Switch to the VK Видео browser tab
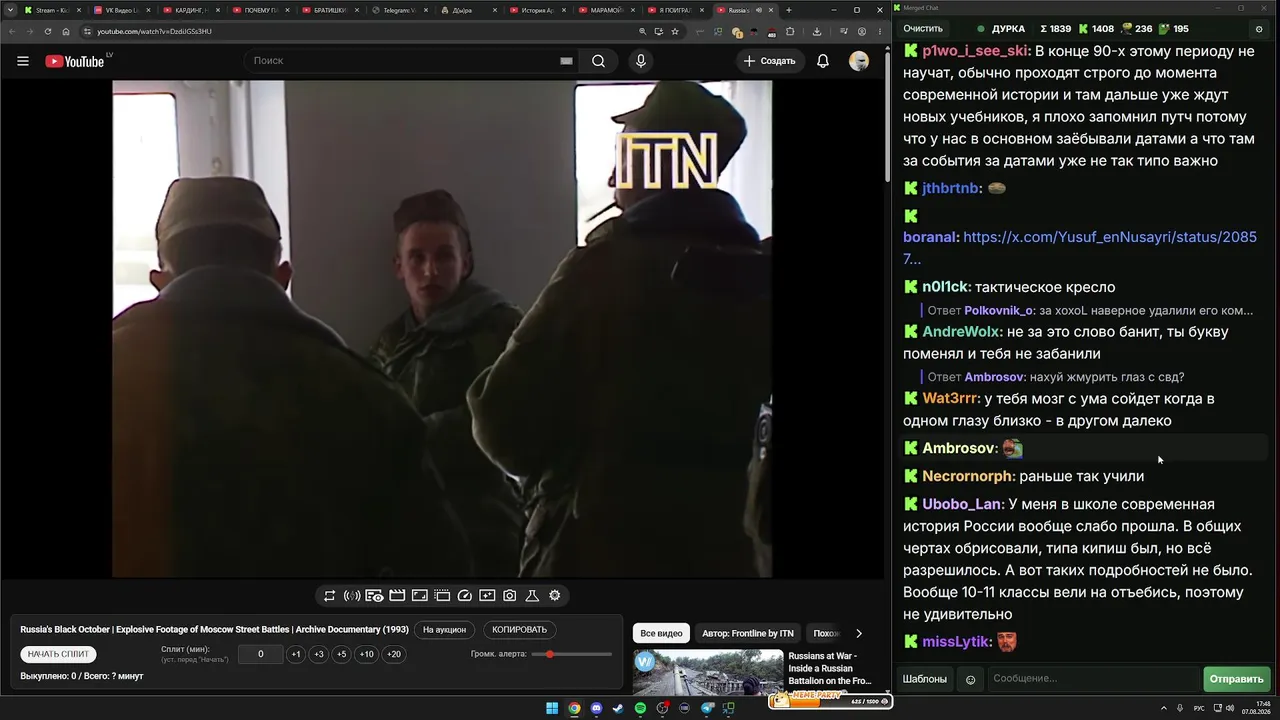This screenshot has height=720, width=1280. (x=121, y=10)
